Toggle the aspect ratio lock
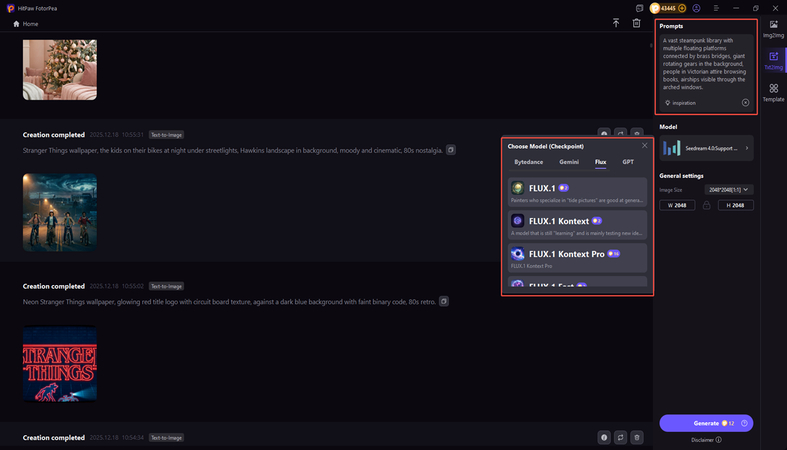The width and height of the screenshot is (787, 450). click(x=706, y=205)
